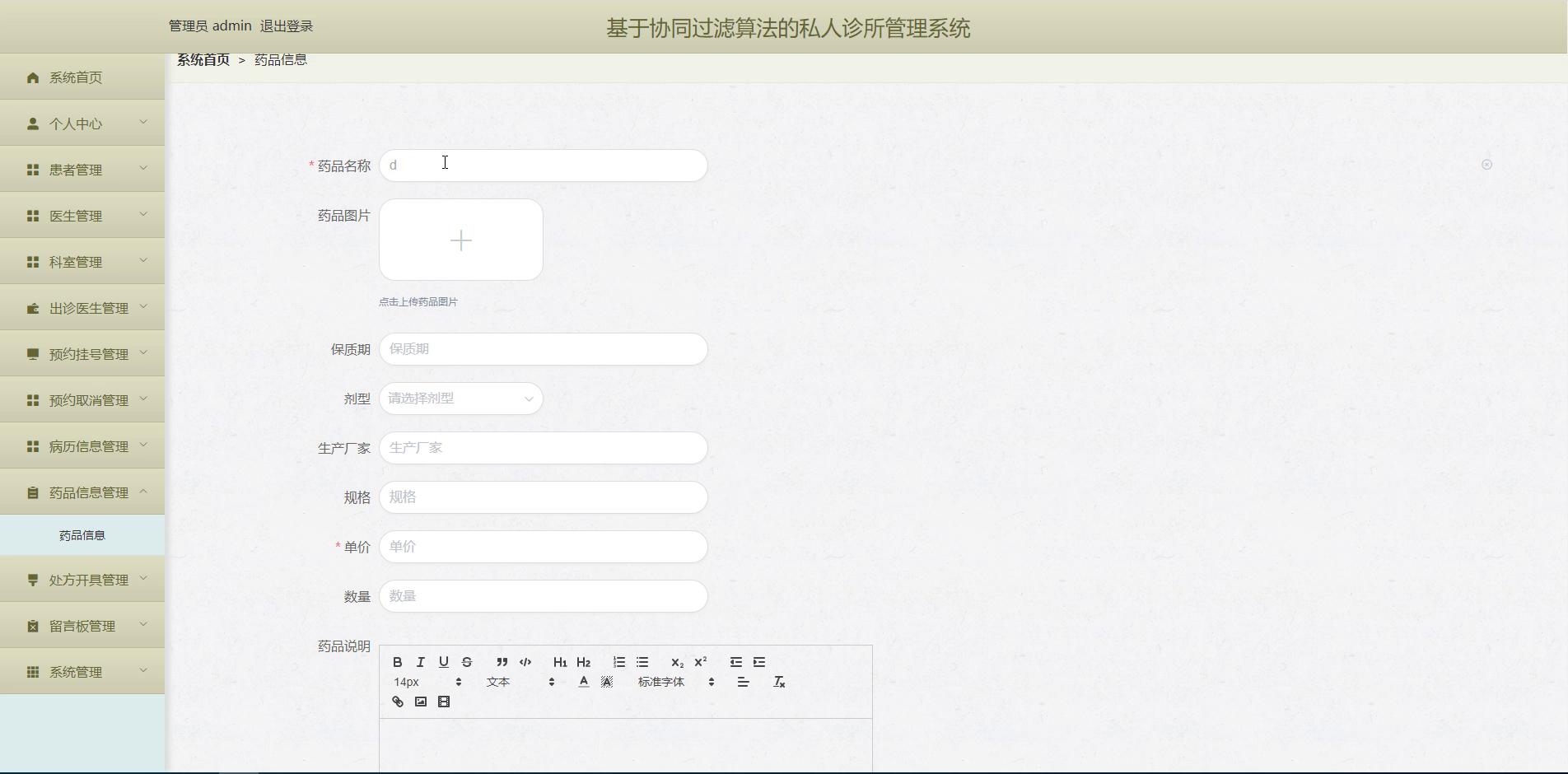Image resolution: width=1568 pixels, height=774 pixels.
Task: Open the 文本 heading style dropdown
Action: click(x=520, y=682)
